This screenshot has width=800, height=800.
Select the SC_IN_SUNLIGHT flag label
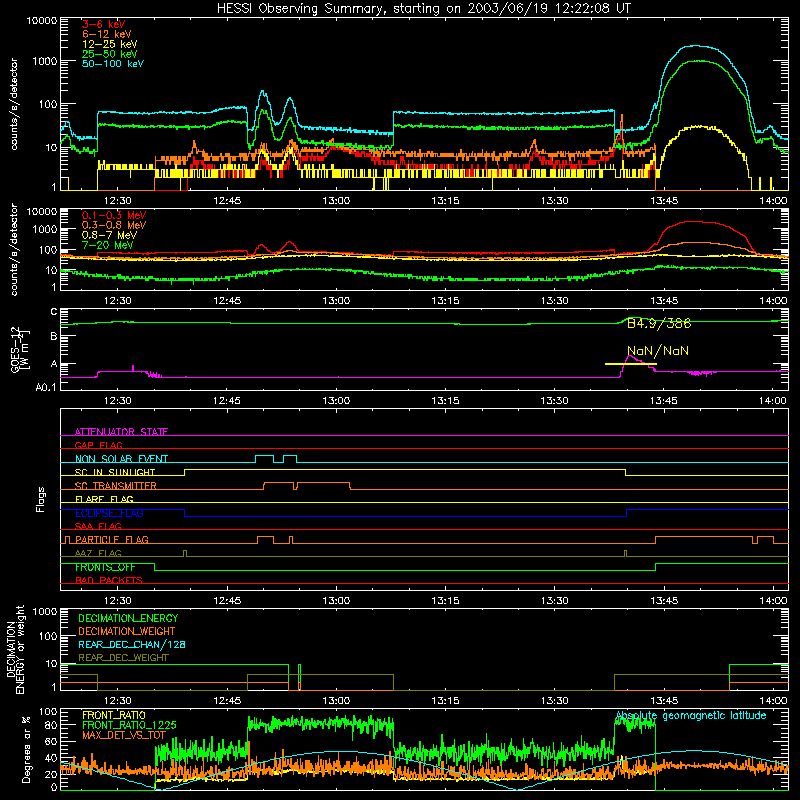[115, 472]
